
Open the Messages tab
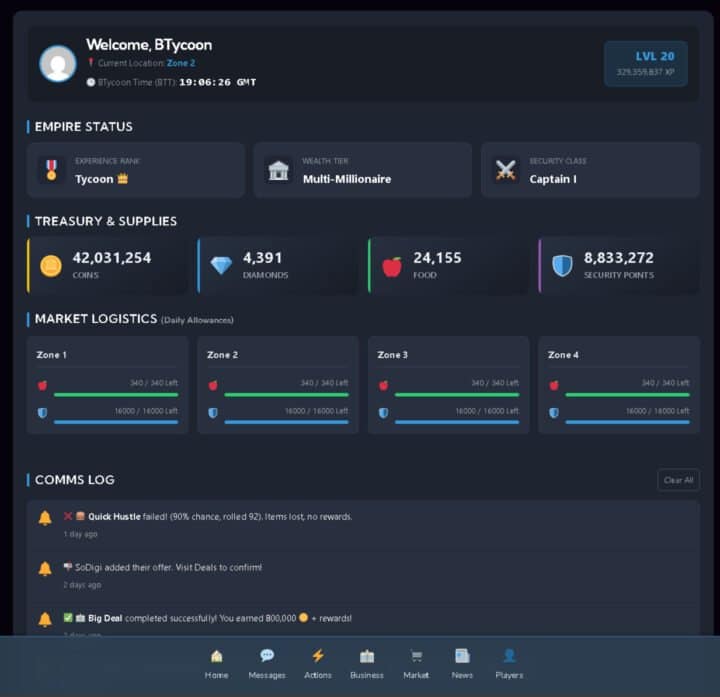267,664
